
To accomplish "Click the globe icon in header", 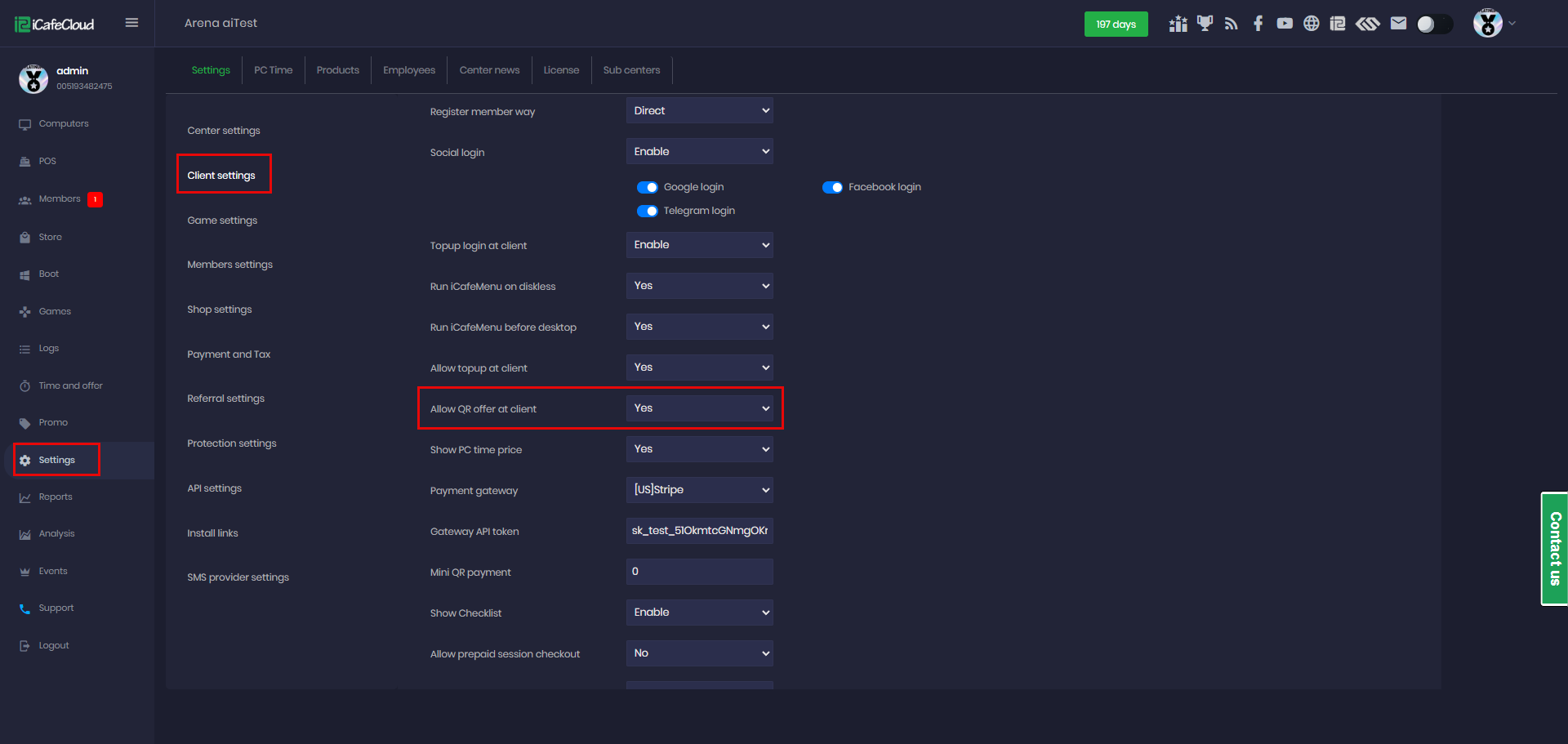I will pos(1312,24).
